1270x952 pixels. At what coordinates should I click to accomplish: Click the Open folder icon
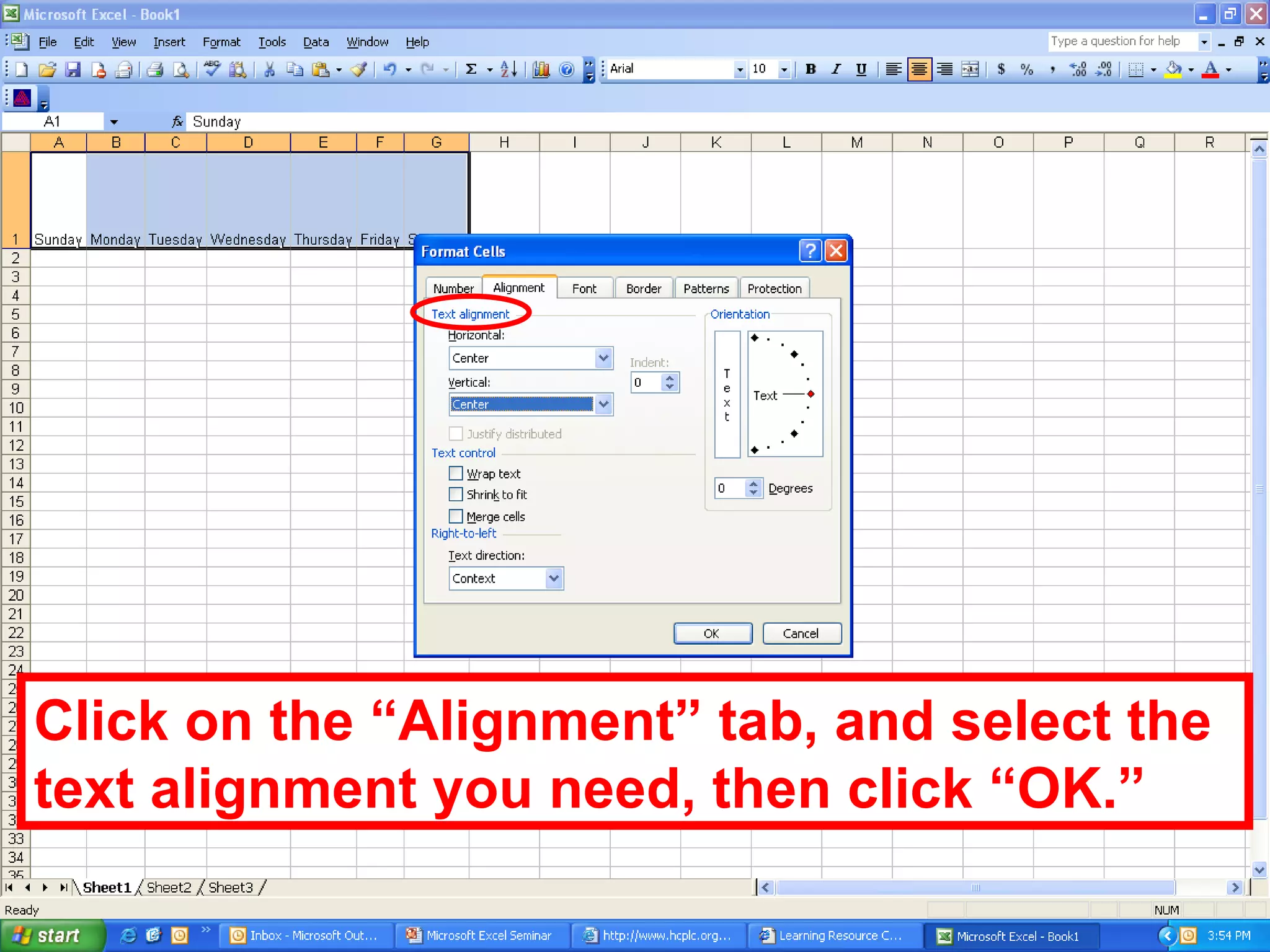point(47,69)
